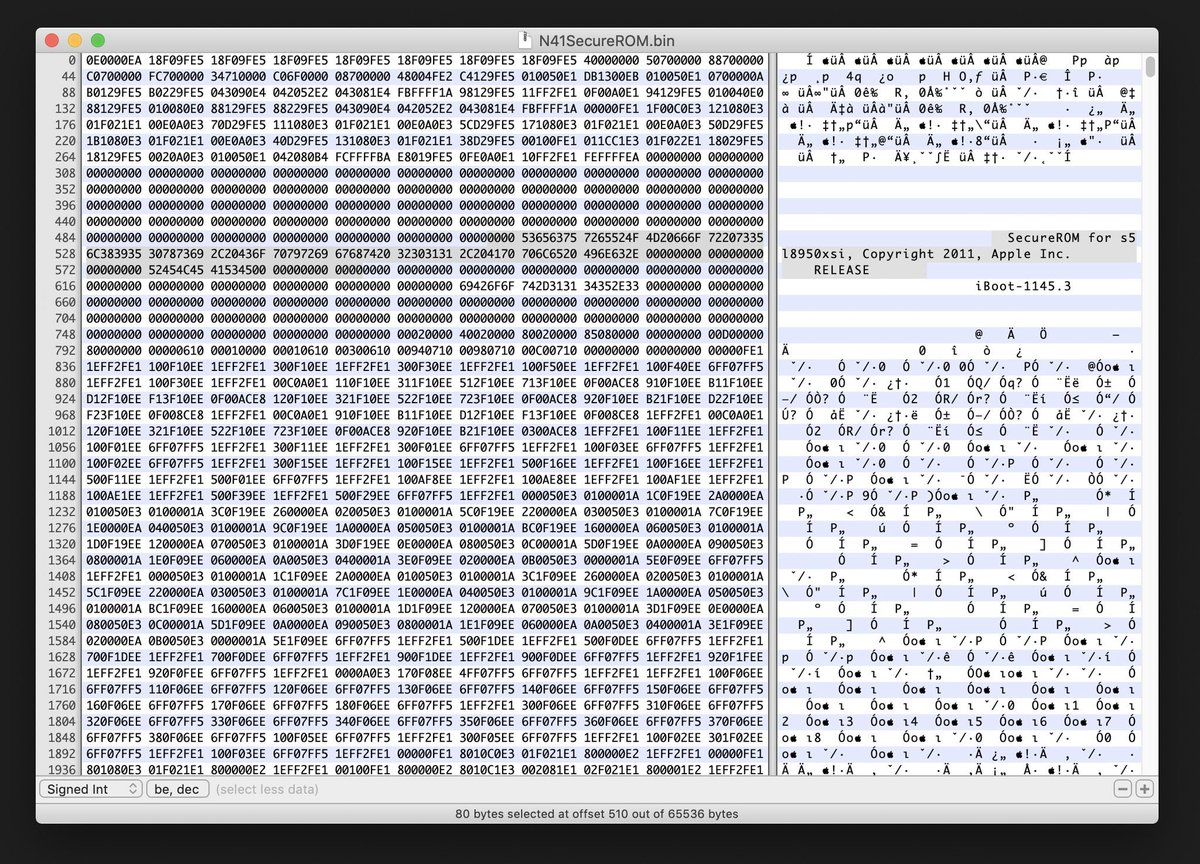Click hex group 53656375 in row 484
The width and height of the screenshot is (1200, 864).
[x=549, y=237]
